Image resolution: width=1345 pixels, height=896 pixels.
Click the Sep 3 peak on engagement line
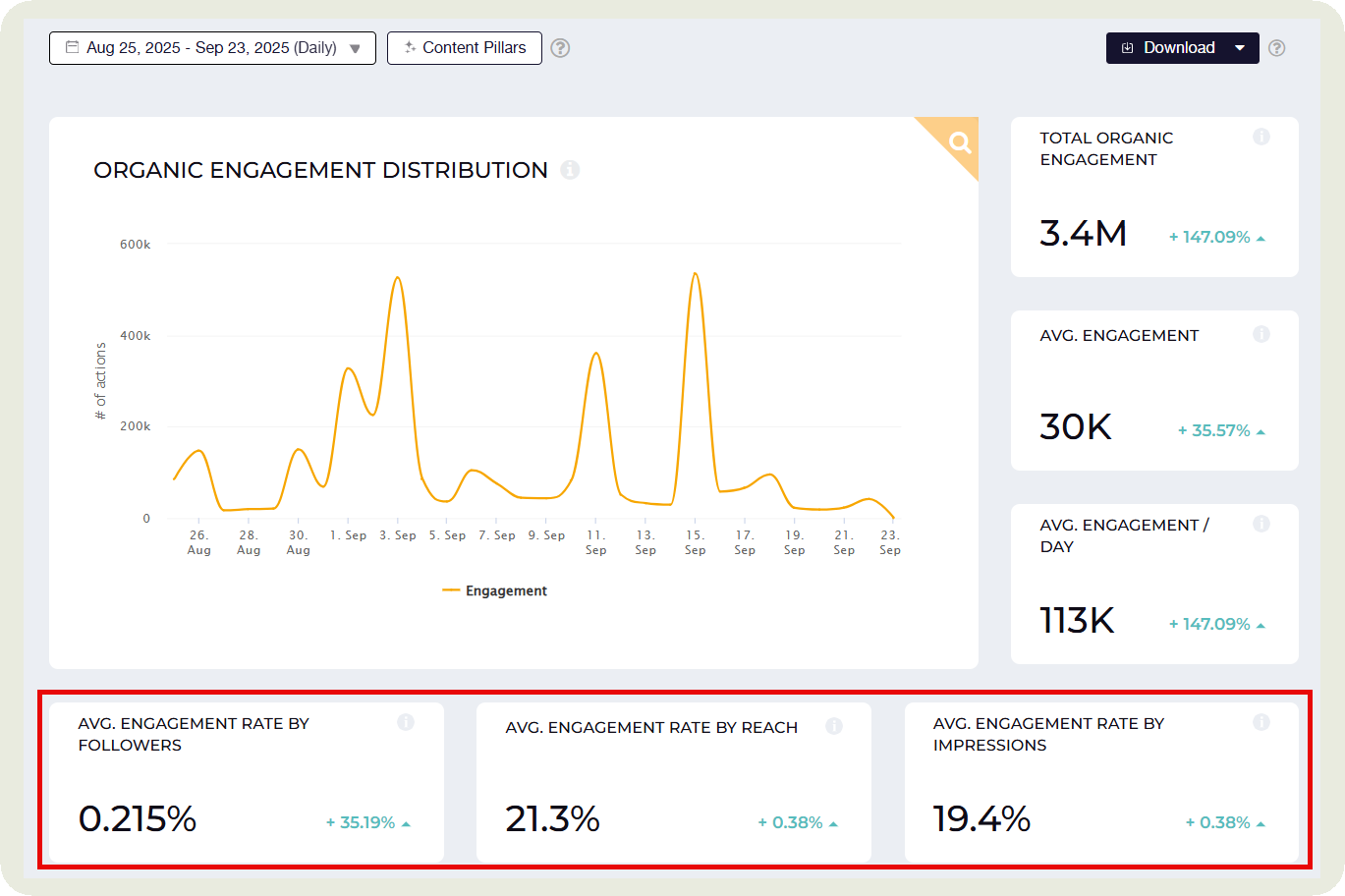pos(397,278)
